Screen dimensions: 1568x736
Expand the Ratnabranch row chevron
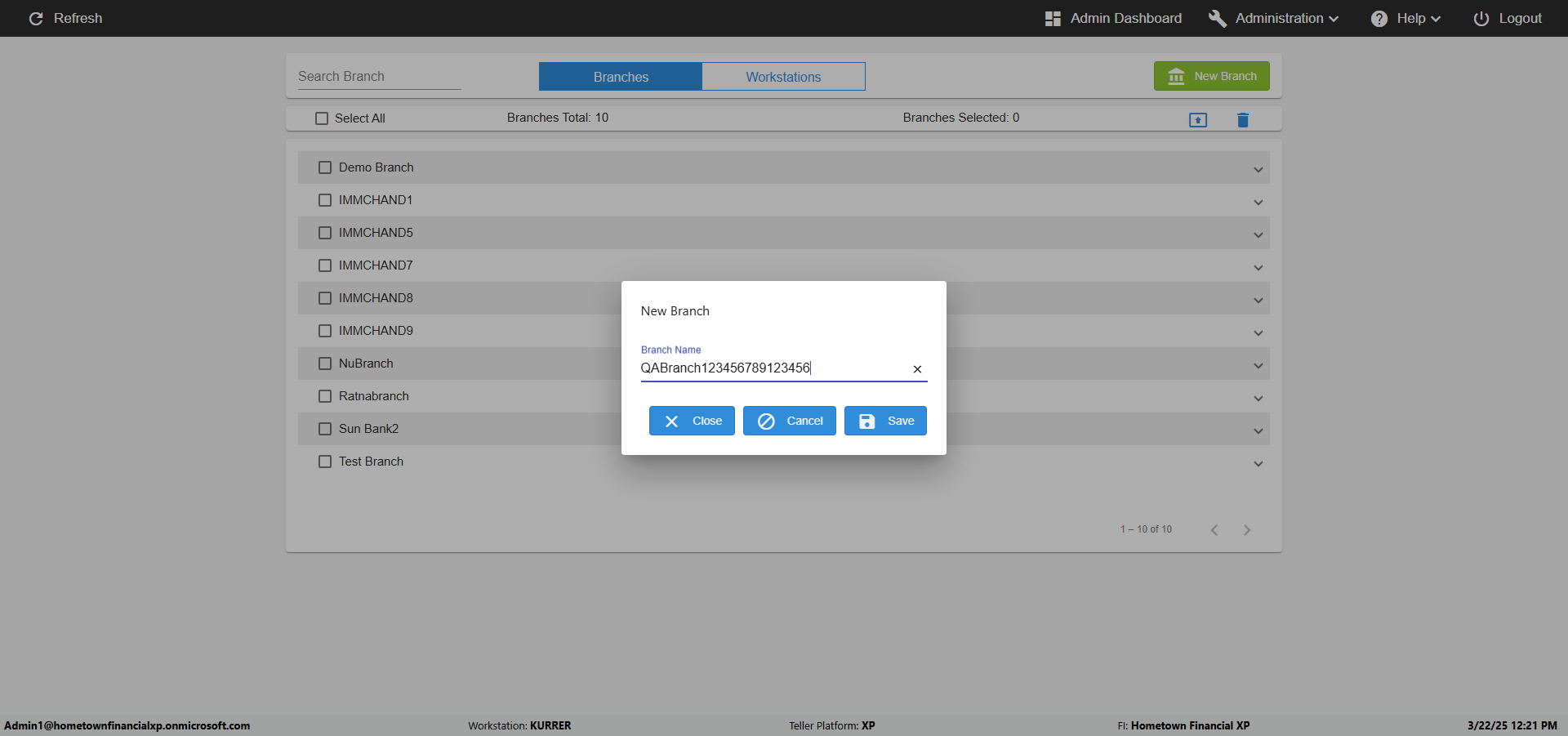[x=1258, y=399]
